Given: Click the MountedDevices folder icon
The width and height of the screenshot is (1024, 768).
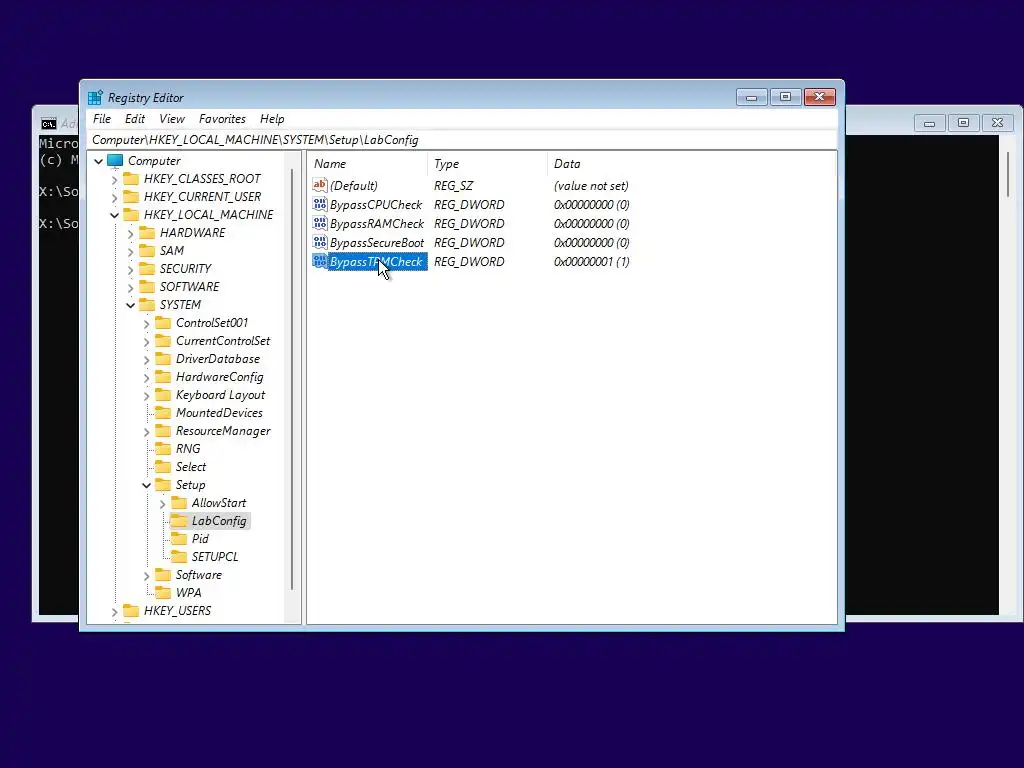Looking at the screenshot, I should click(163, 413).
